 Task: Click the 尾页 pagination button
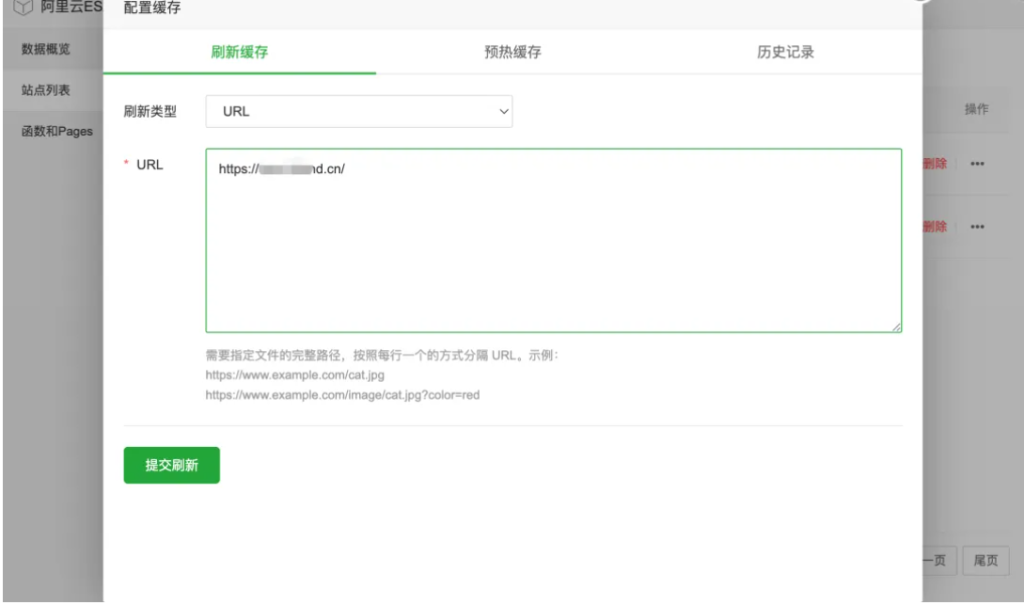point(985,561)
